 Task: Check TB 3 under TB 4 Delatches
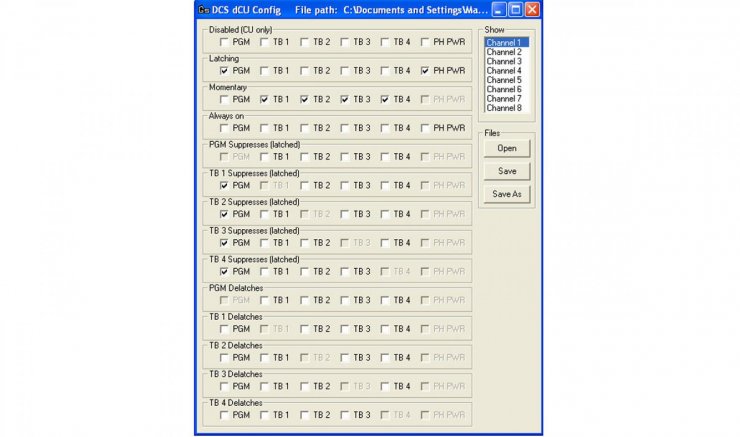(345, 415)
